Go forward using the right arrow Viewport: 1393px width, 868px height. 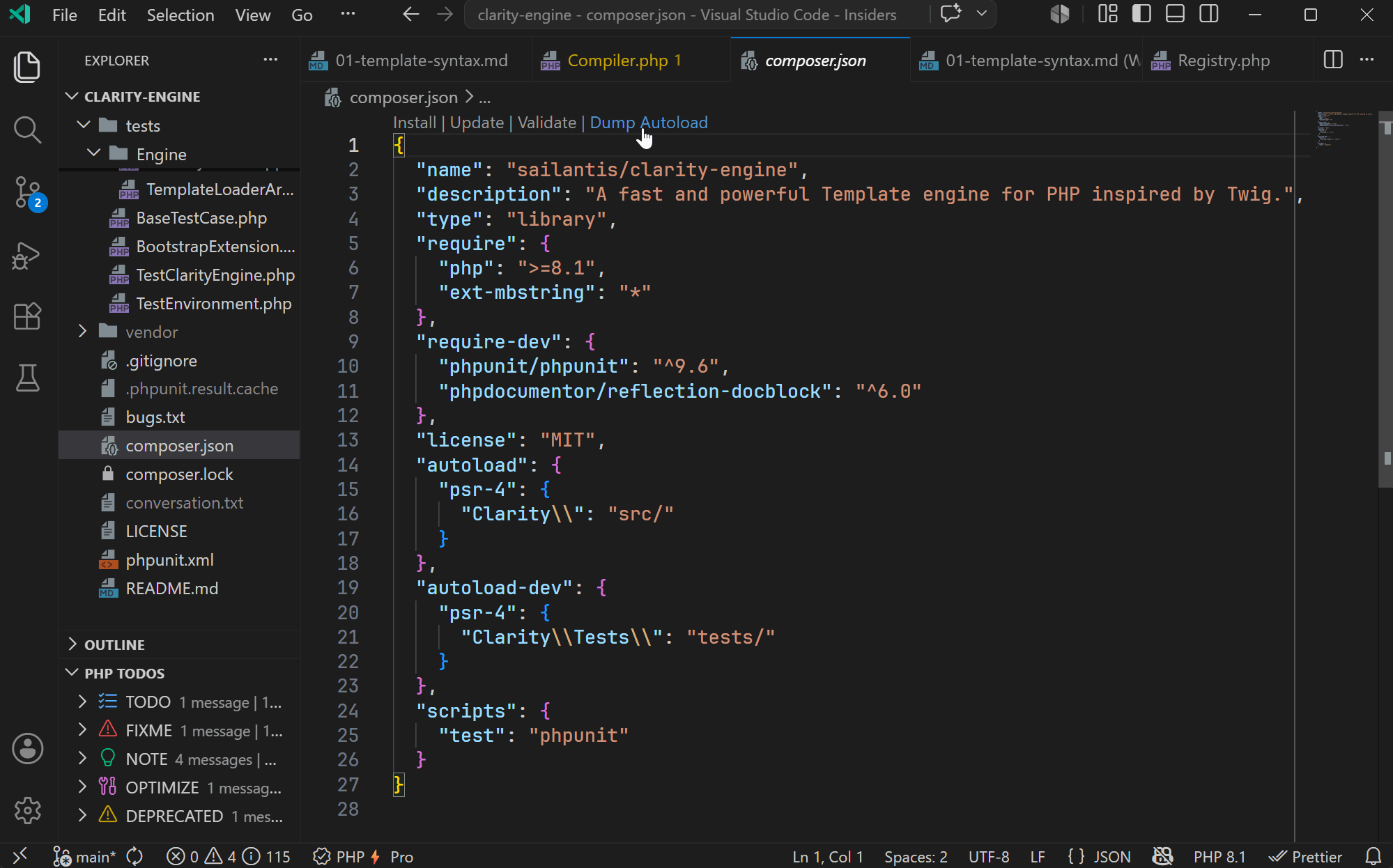pyautogui.click(x=445, y=15)
